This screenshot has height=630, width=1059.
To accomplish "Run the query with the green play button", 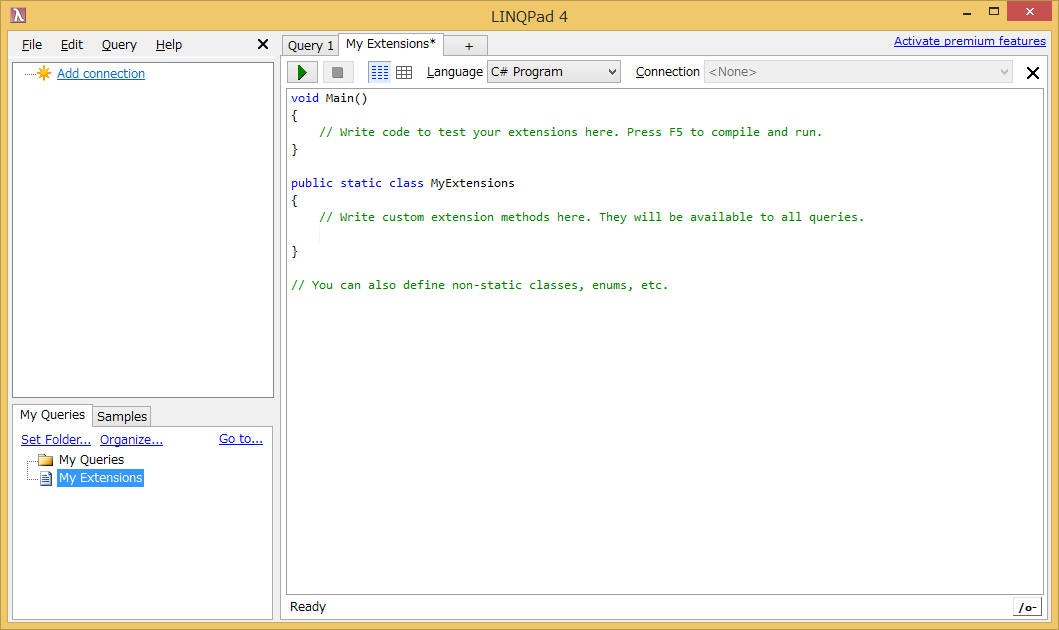I will point(302,72).
